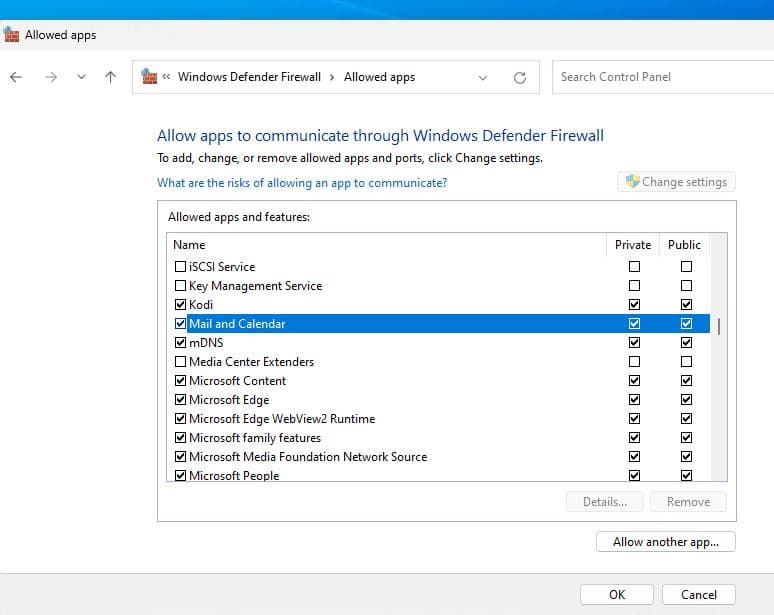Viewport: 774px width, 615px height.
Task: Click the Forward arrow navigation icon
Action: (50, 77)
